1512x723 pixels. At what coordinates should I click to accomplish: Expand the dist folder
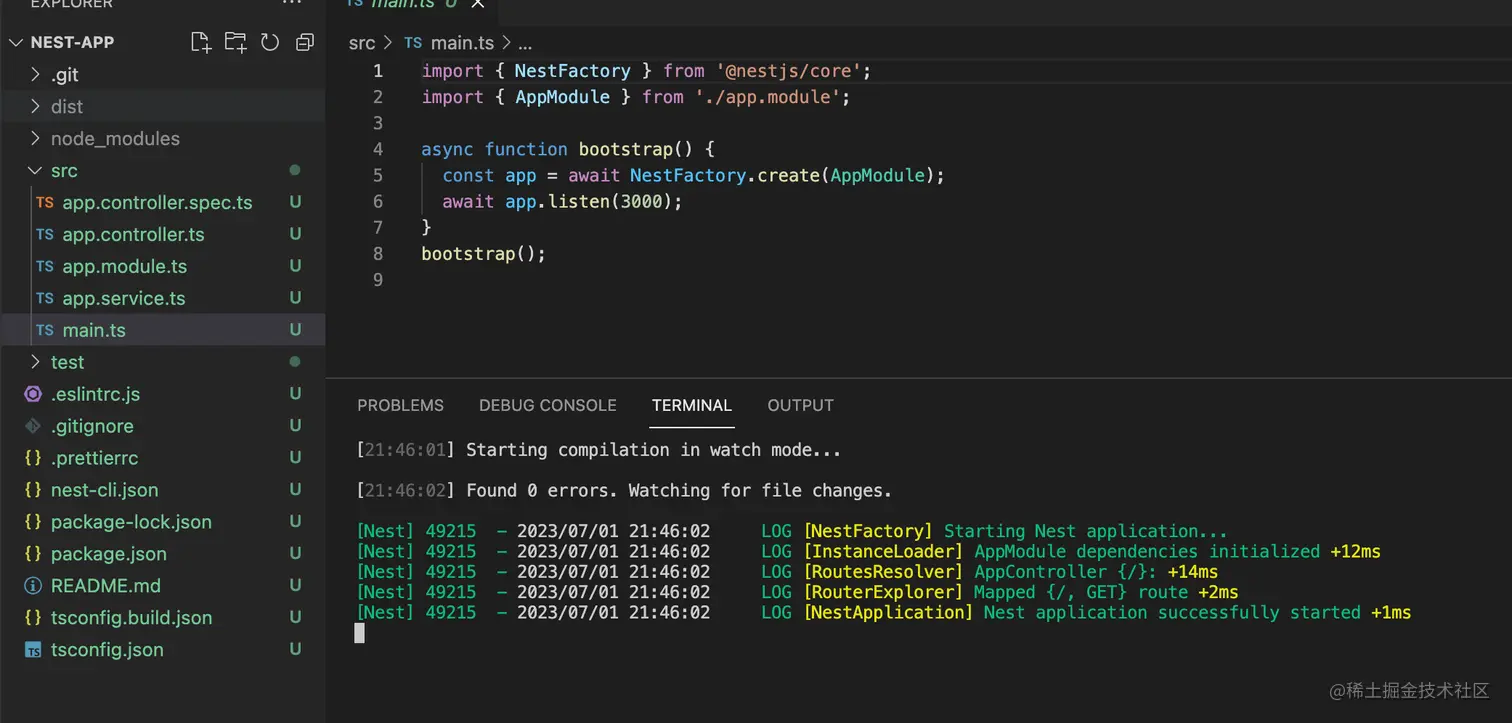162,107
